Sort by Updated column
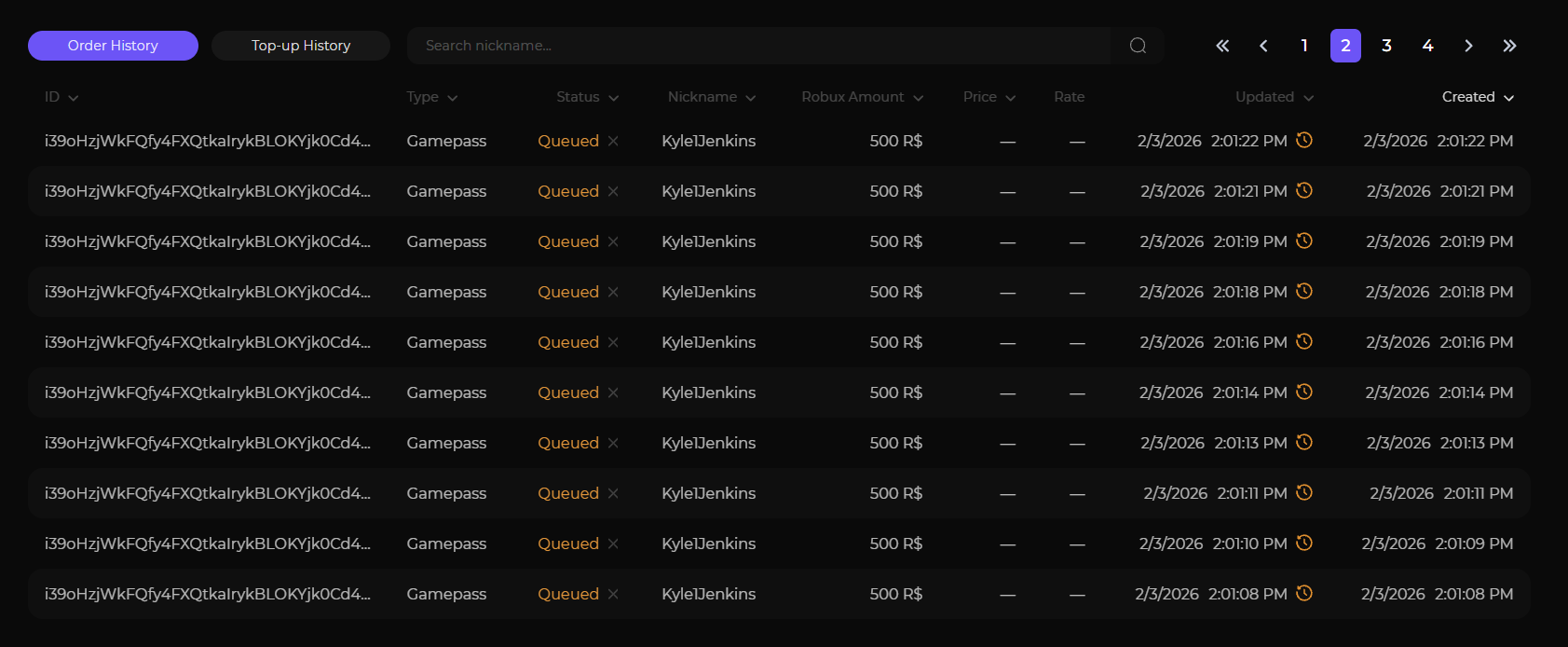Image resolution: width=1568 pixels, height=647 pixels. pyautogui.click(x=1275, y=97)
